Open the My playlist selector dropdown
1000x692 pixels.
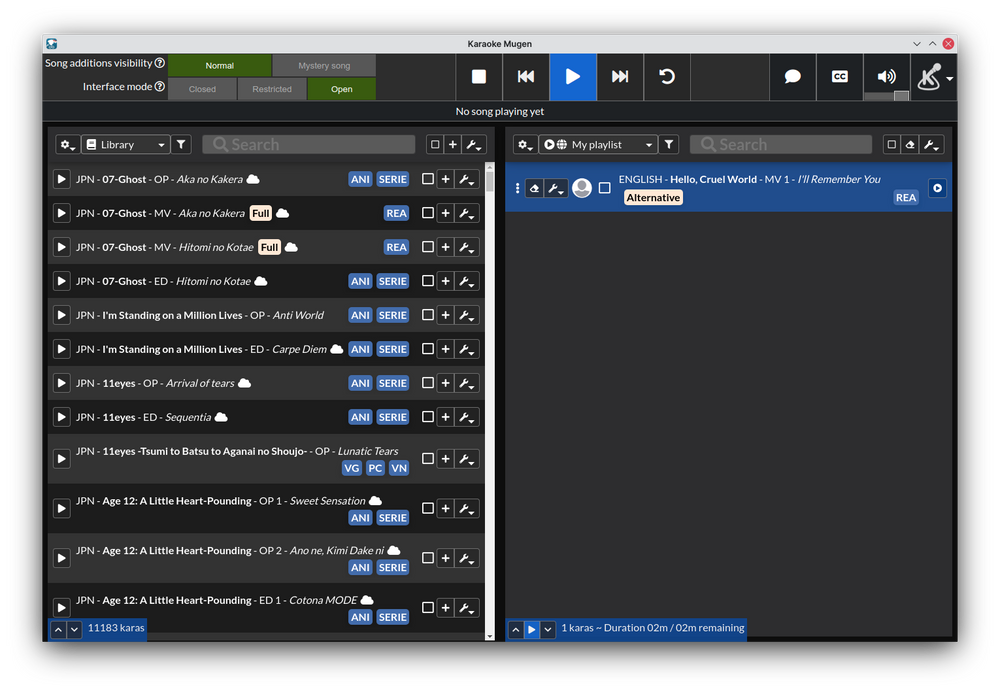tap(598, 145)
